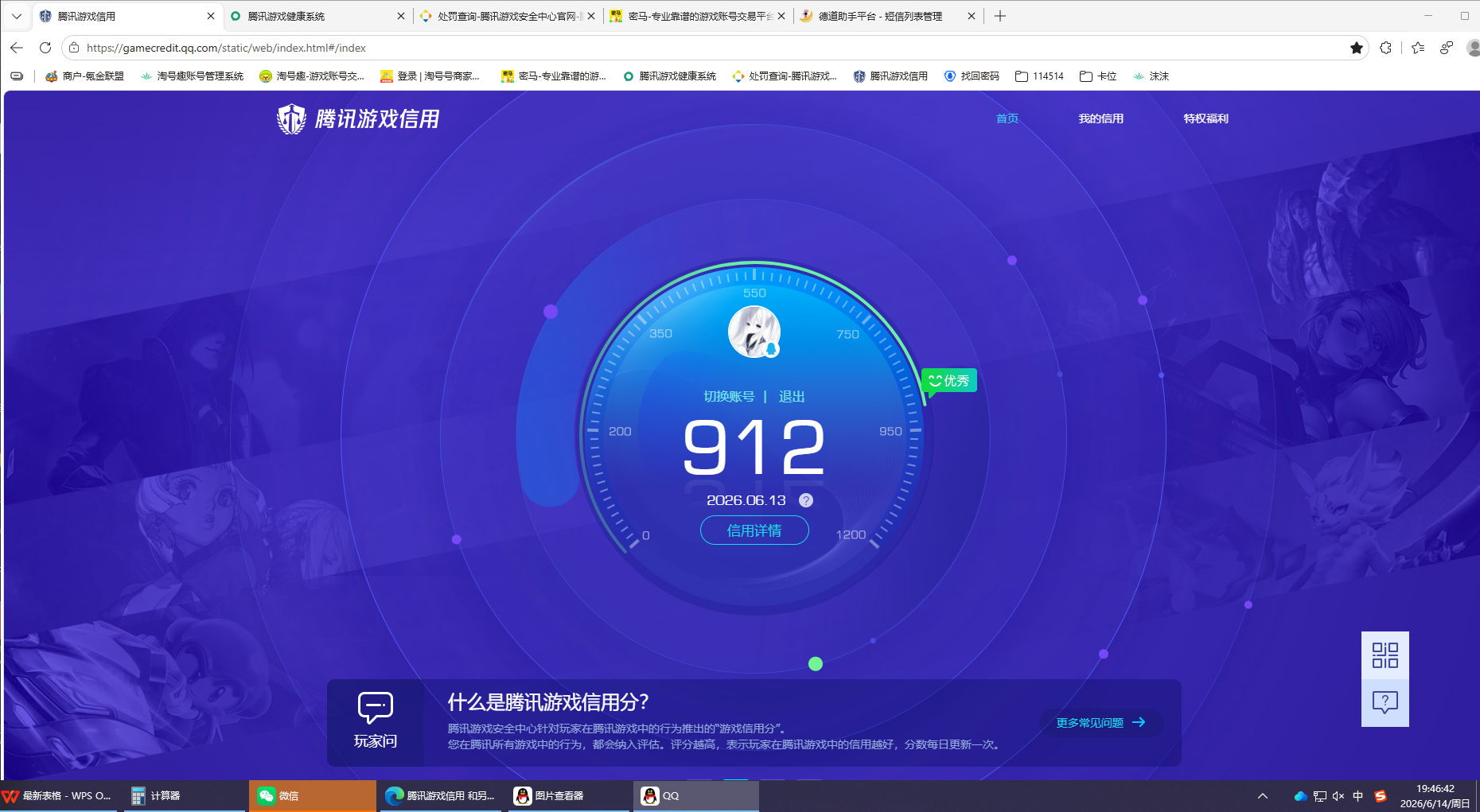Open the 卡位 bookmark folder

pos(1098,76)
